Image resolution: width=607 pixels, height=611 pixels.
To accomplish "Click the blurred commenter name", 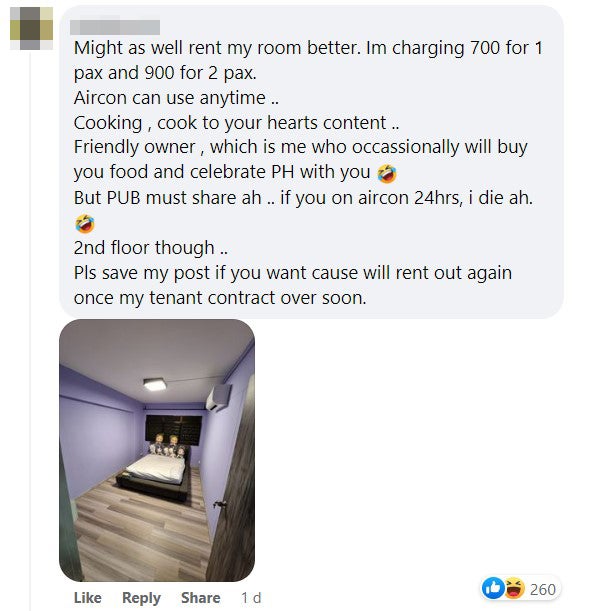I will [115, 27].
